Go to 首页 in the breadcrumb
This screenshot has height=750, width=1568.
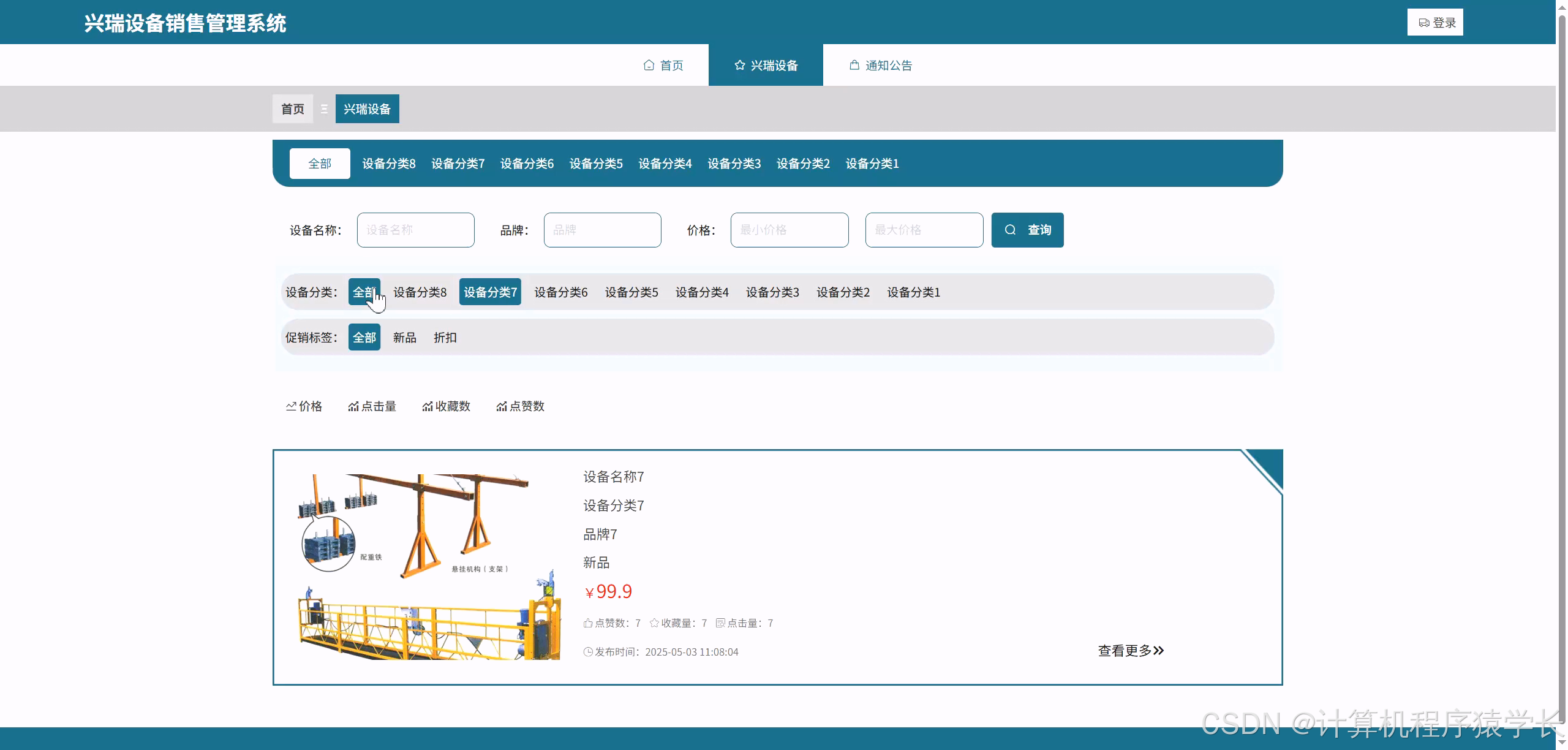293,108
